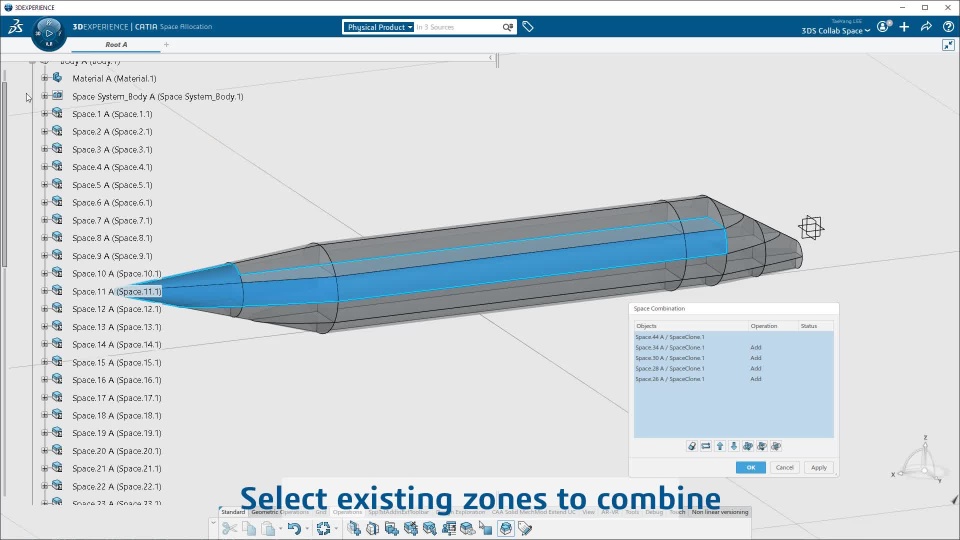Select Space.20 A (Space.20.1) in tree
960x540 pixels.
pos(117,451)
